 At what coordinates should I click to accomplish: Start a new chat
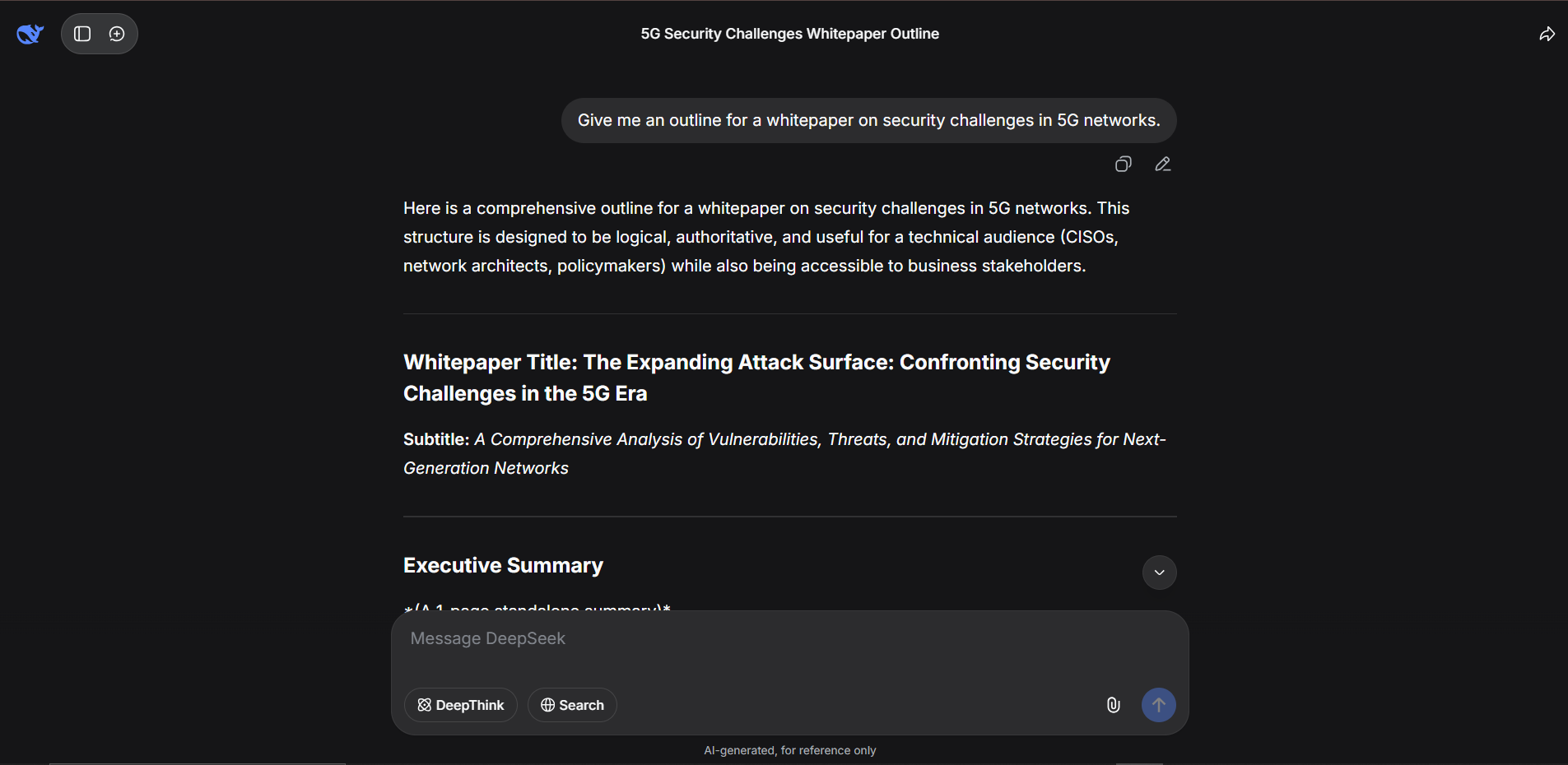click(117, 34)
